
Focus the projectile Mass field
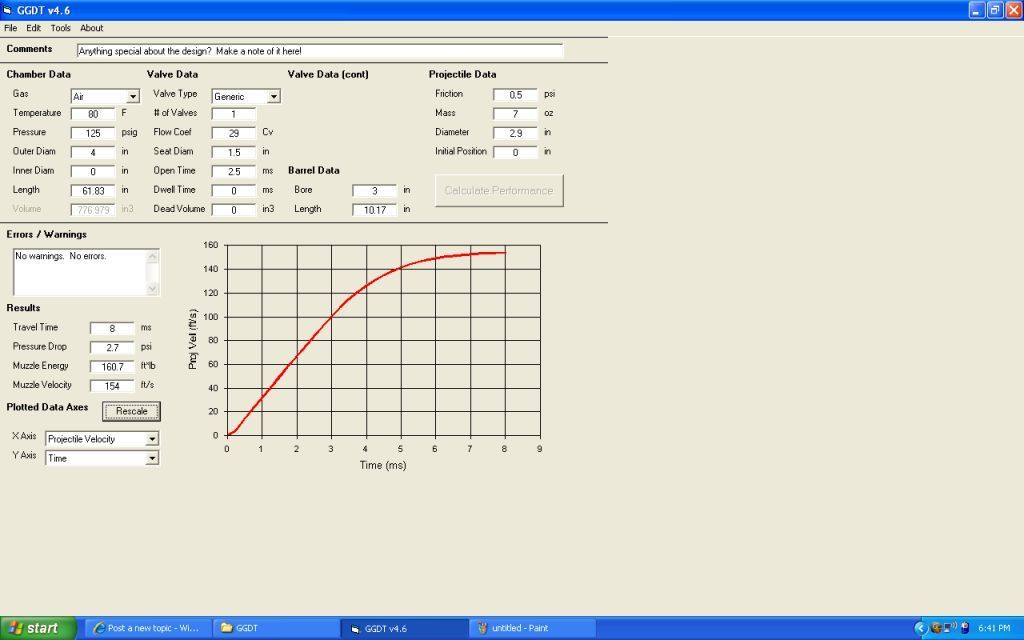click(515, 114)
